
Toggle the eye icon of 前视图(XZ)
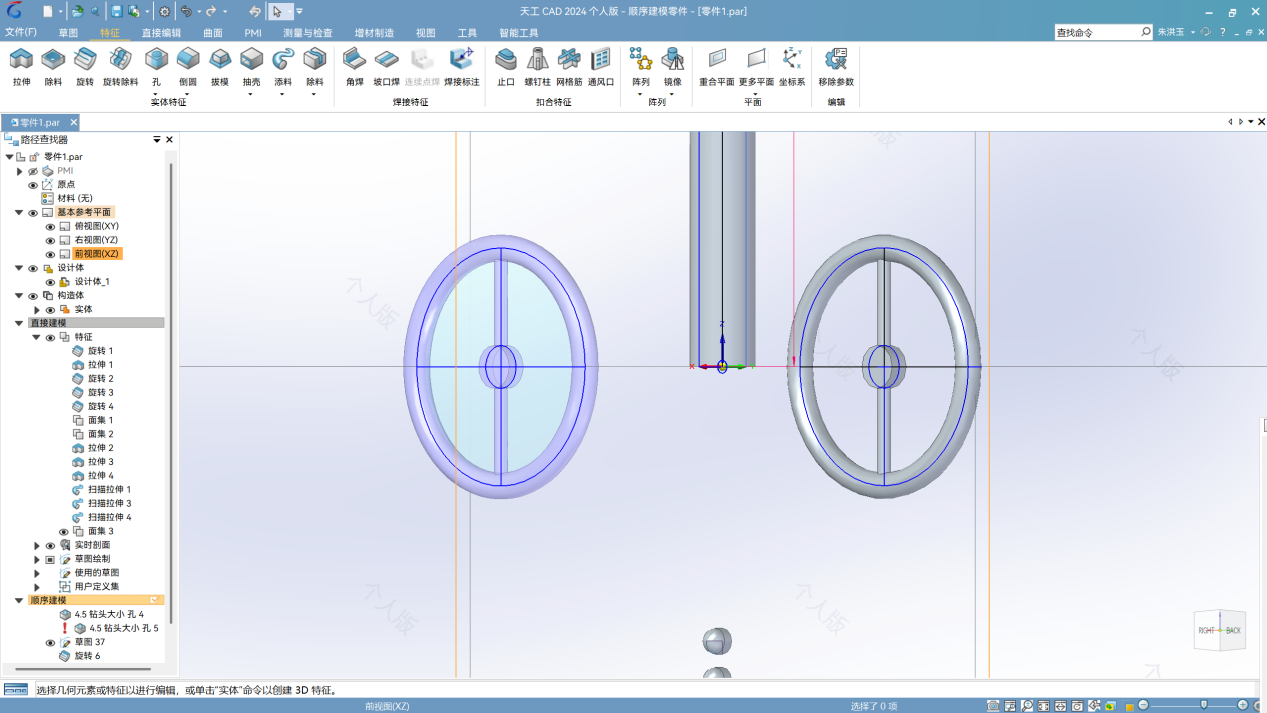coord(50,254)
